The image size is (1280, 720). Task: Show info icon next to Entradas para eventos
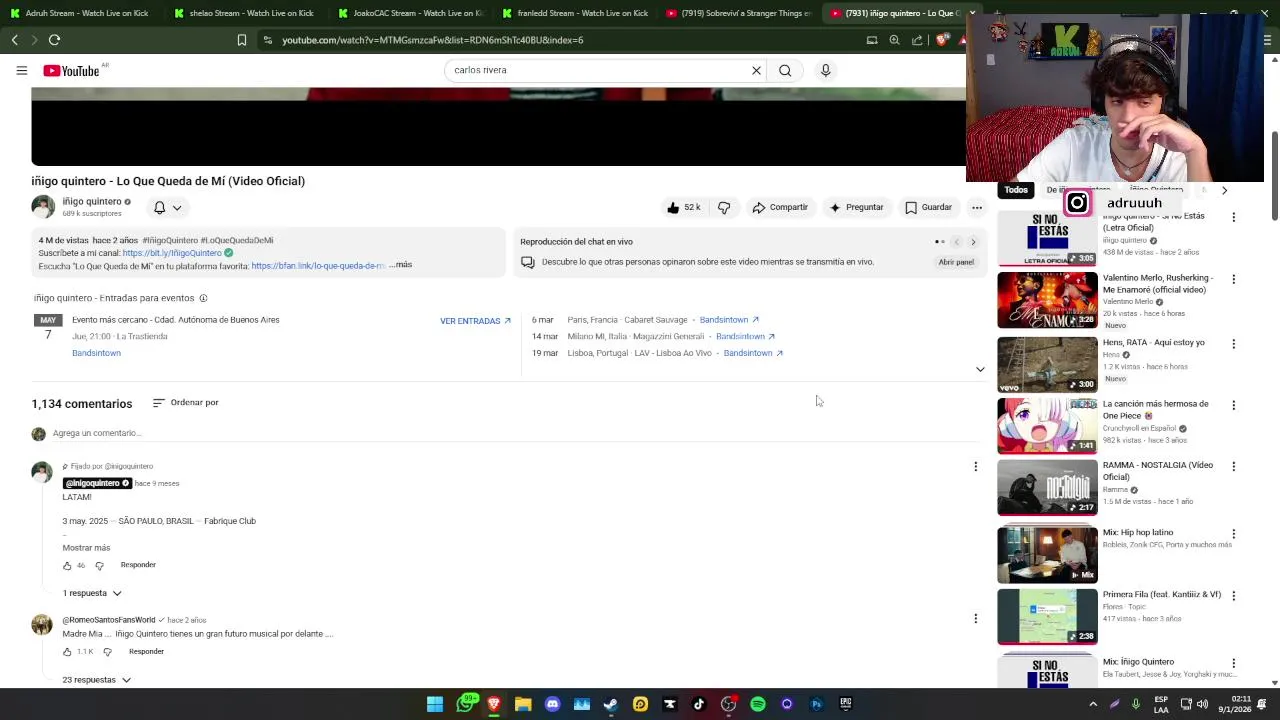pos(203,298)
